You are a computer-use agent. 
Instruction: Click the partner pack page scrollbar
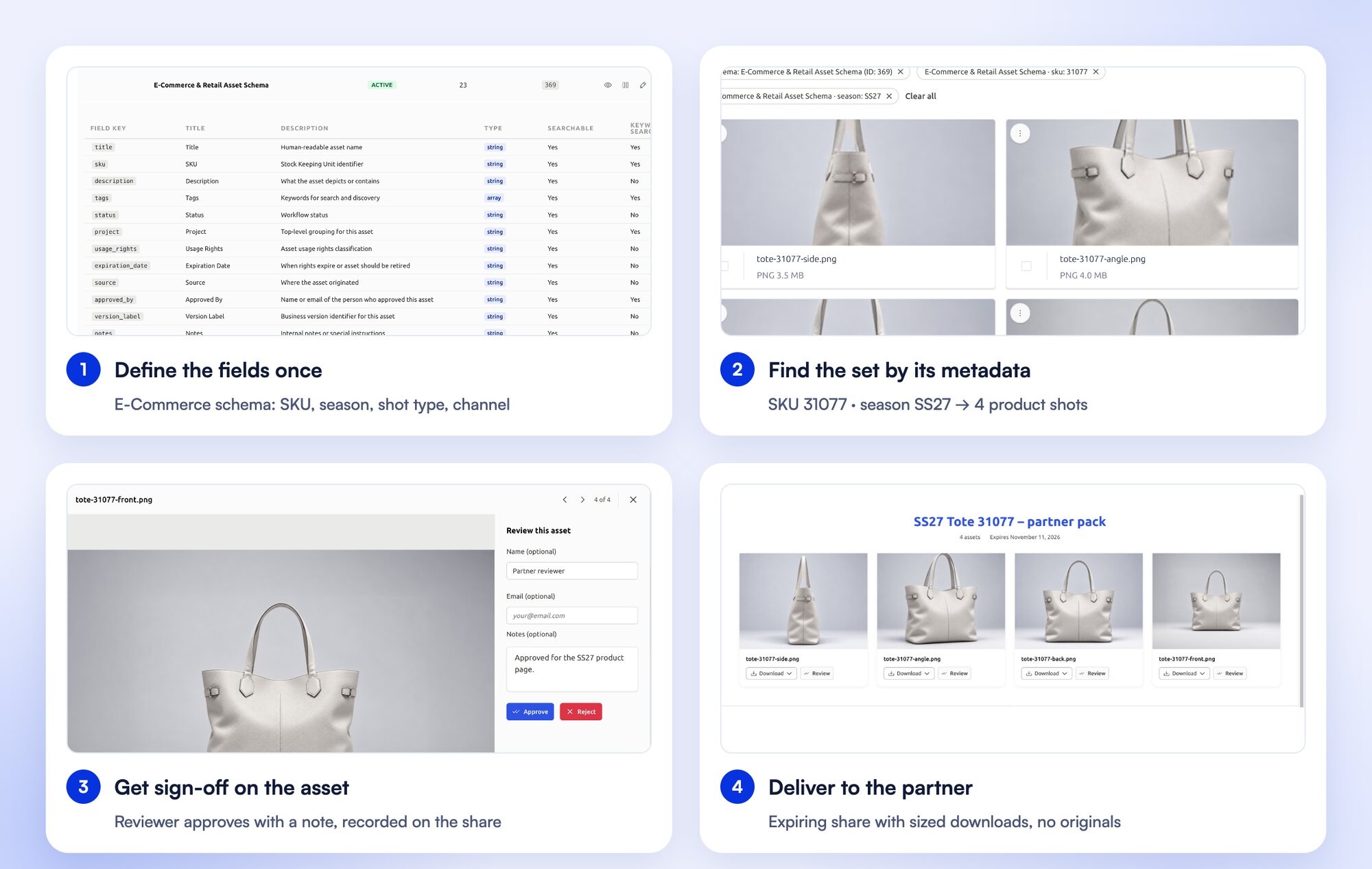(1301, 601)
